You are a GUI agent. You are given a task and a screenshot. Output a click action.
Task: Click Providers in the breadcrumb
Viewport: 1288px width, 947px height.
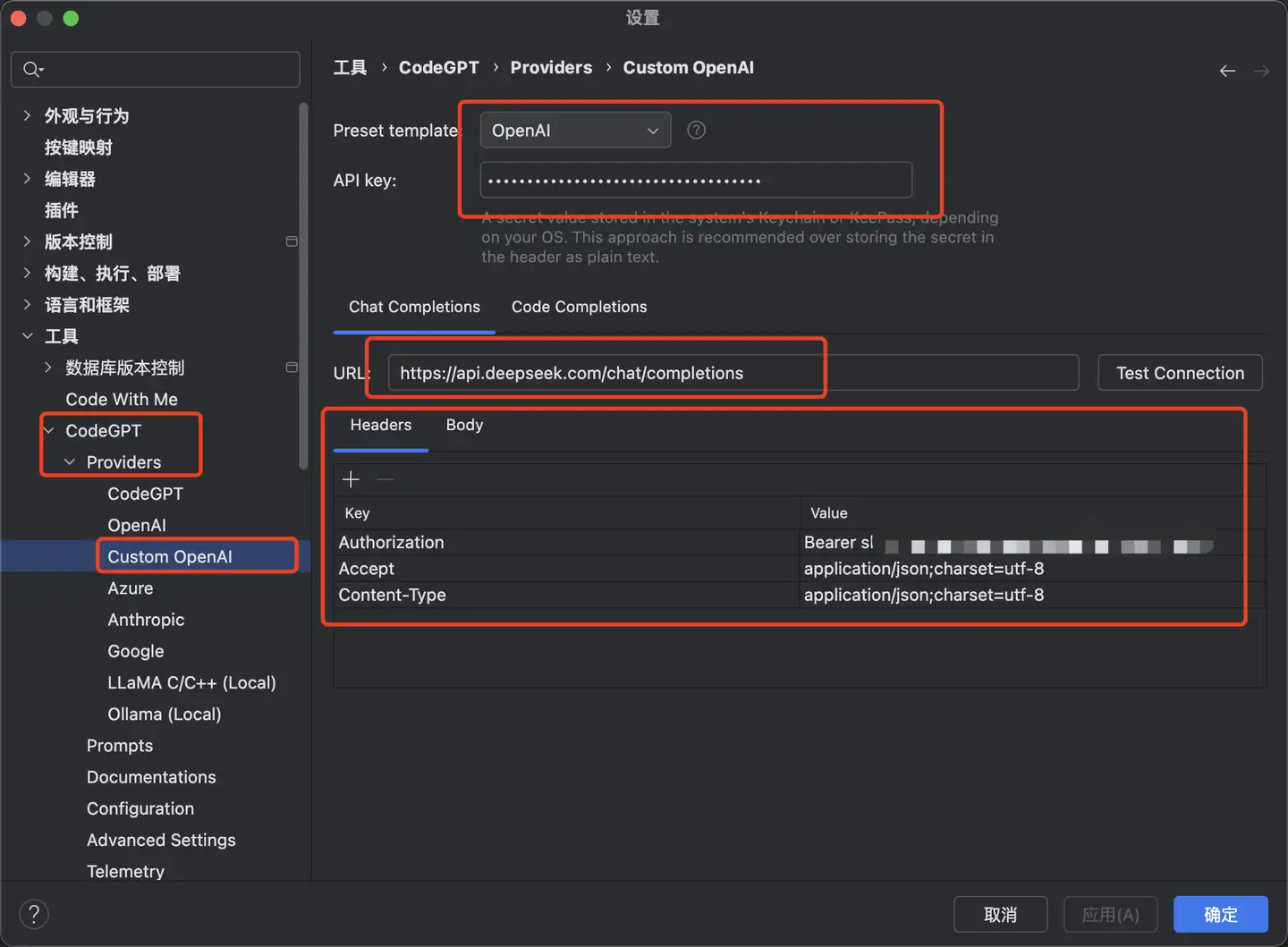click(x=551, y=68)
